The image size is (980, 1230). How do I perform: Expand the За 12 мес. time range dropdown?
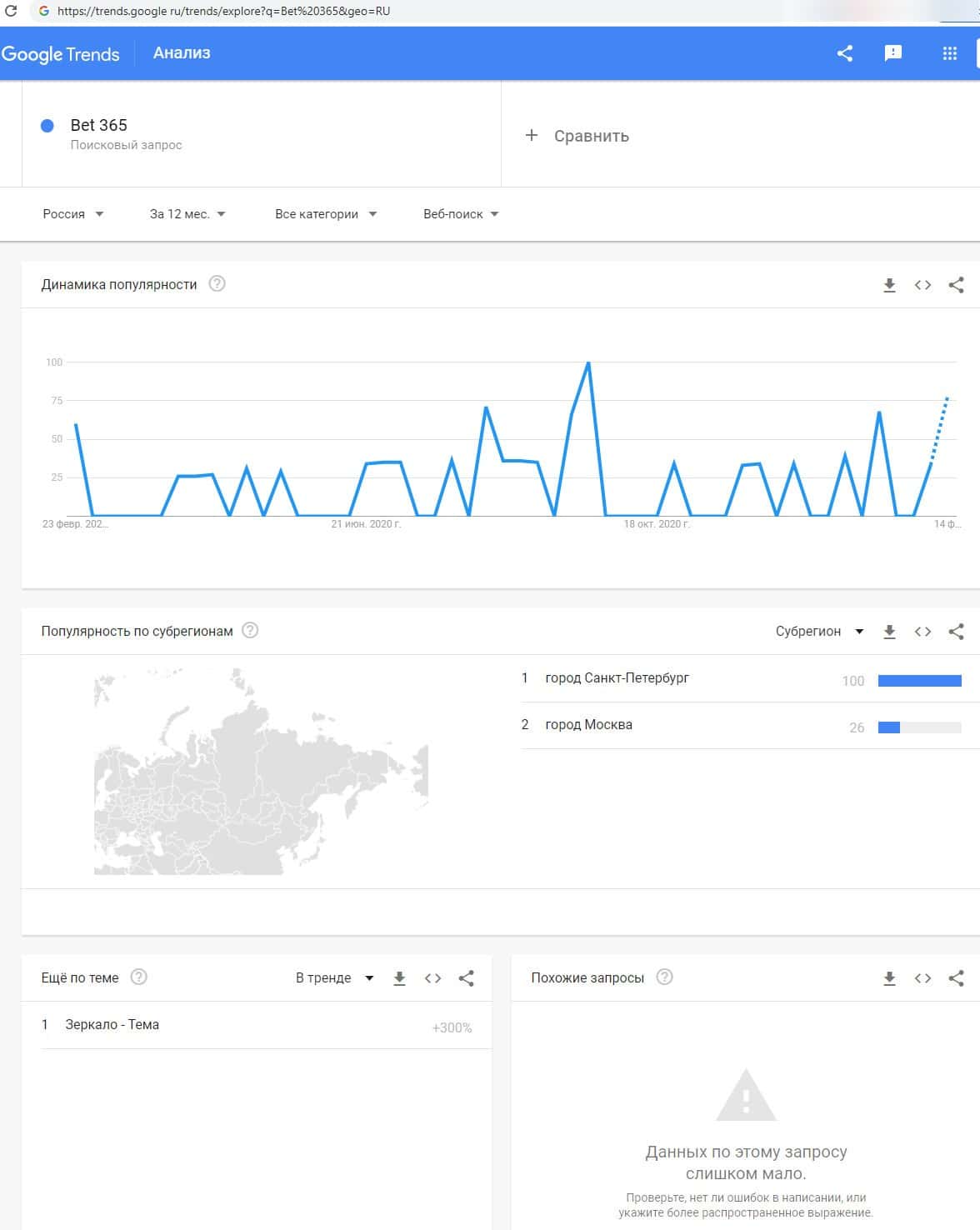(187, 214)
